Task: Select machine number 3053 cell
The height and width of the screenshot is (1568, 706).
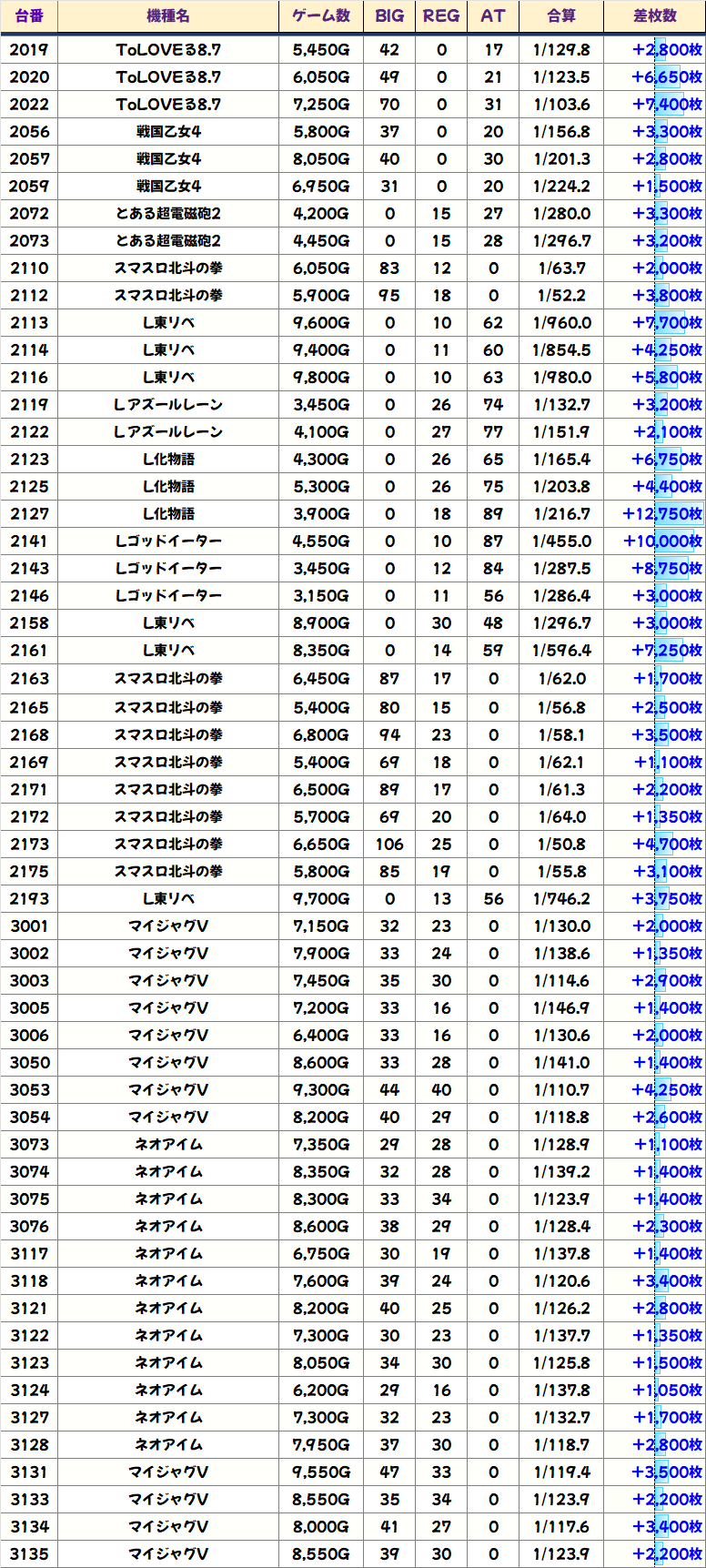Action: pos(29,1090)
